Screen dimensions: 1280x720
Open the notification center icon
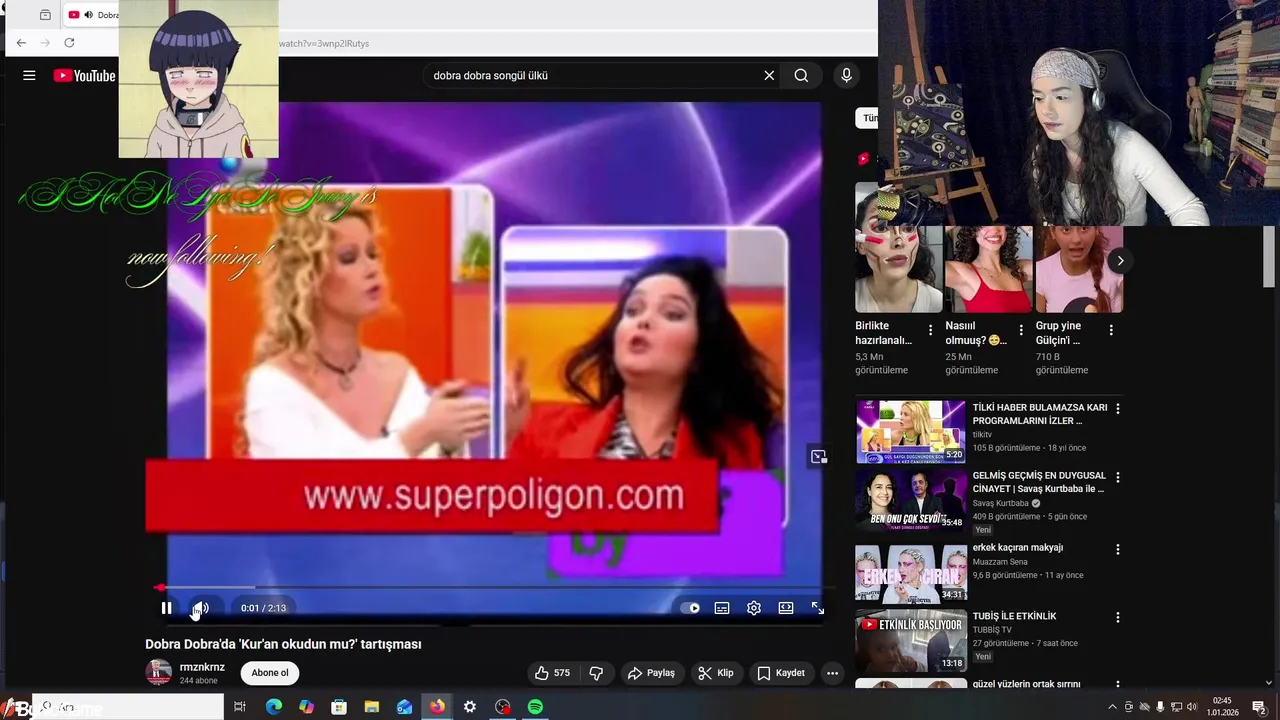click(1259, 707)
